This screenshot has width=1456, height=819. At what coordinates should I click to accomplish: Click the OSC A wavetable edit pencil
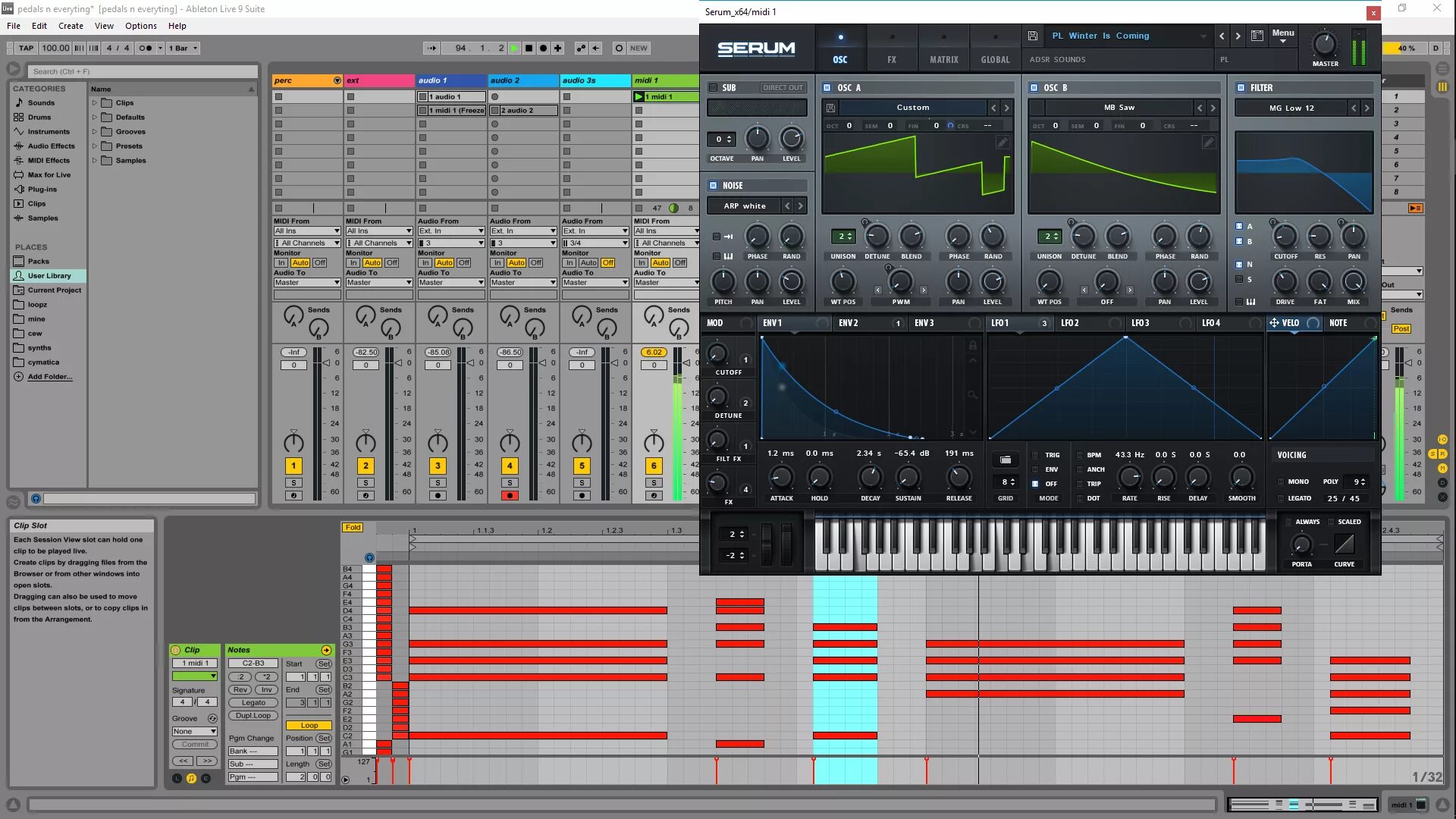(x=1002, y=143)
